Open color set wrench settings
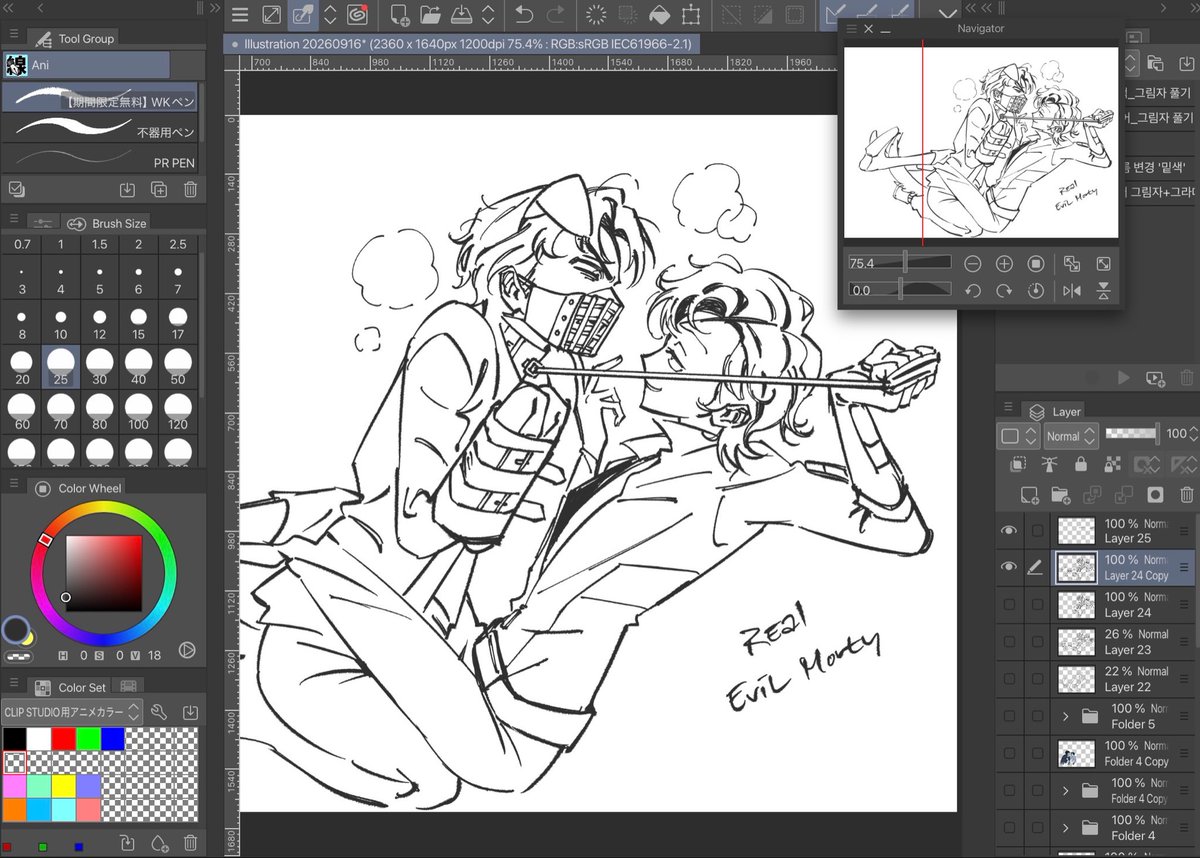Image resolution: width=1200 pixels, height=858 pixels. tap(158, 712)
